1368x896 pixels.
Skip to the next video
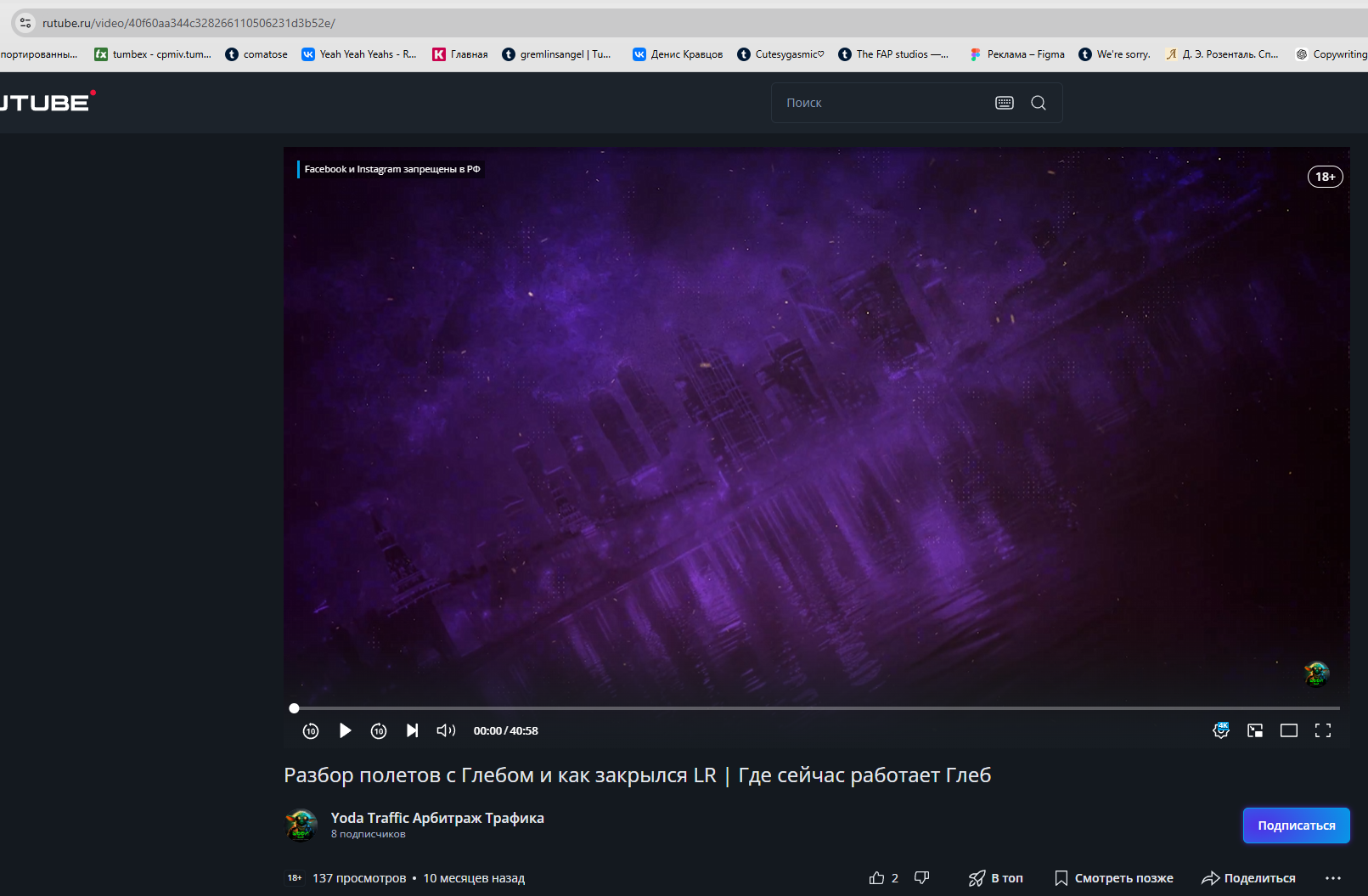click(412, 730)
